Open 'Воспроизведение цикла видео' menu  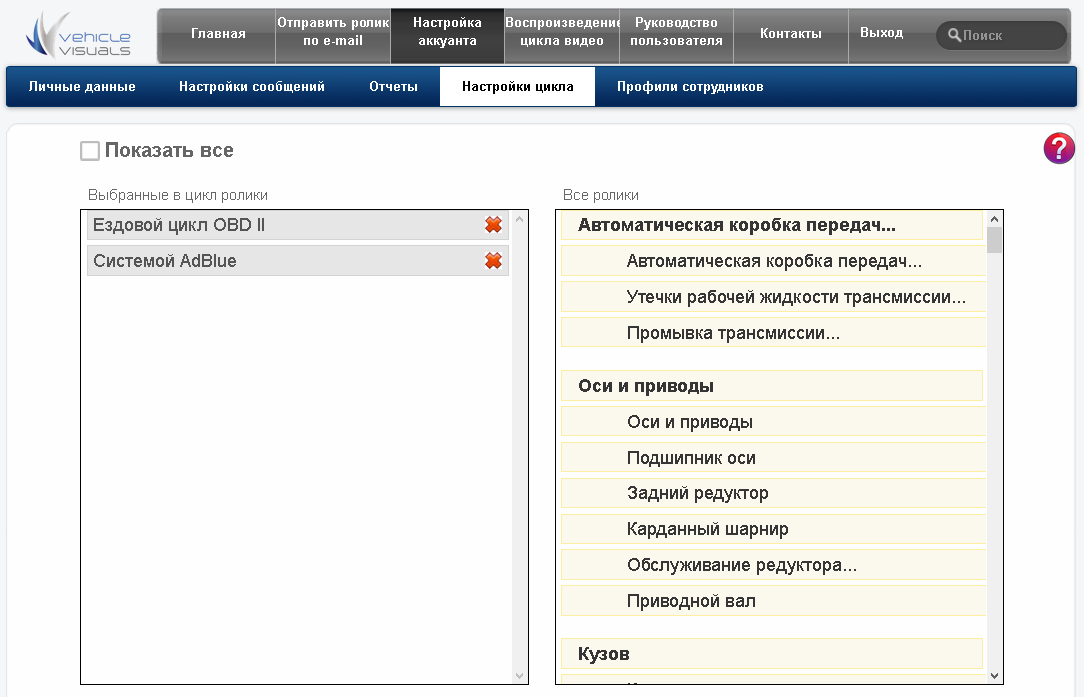pos(562,32)
